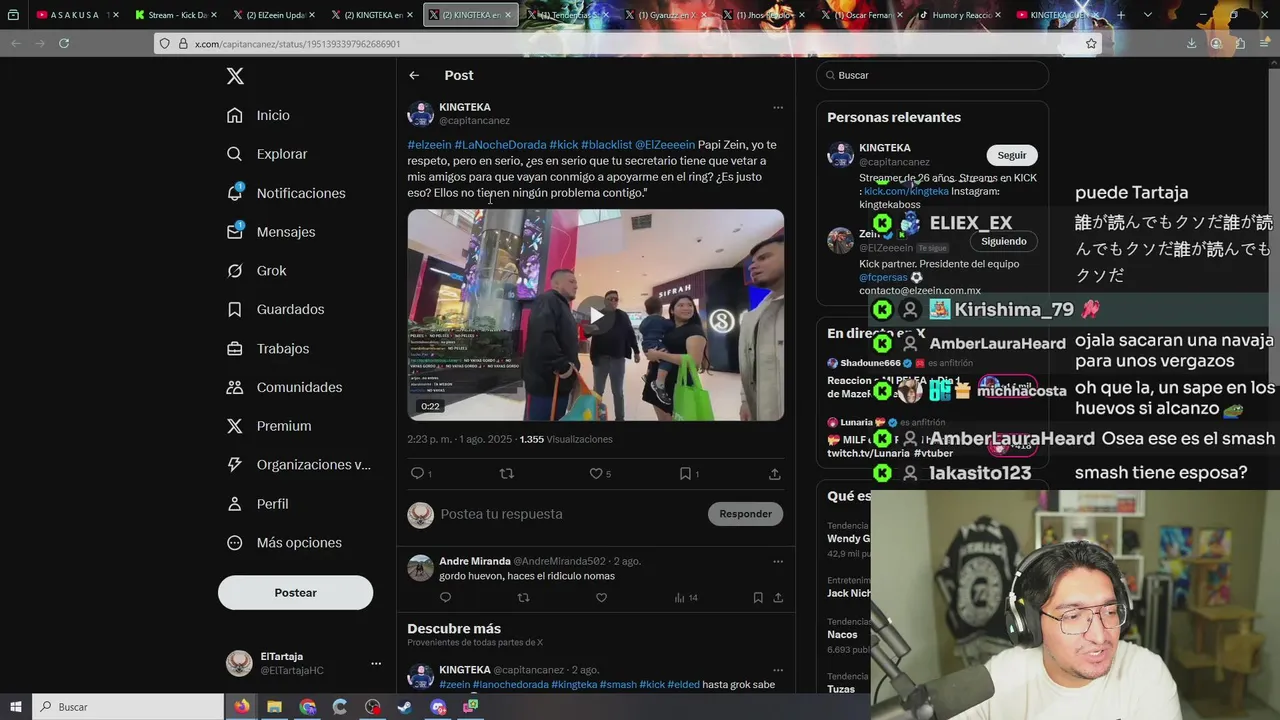Click the browser address bar URL

(x=297, y=44)
